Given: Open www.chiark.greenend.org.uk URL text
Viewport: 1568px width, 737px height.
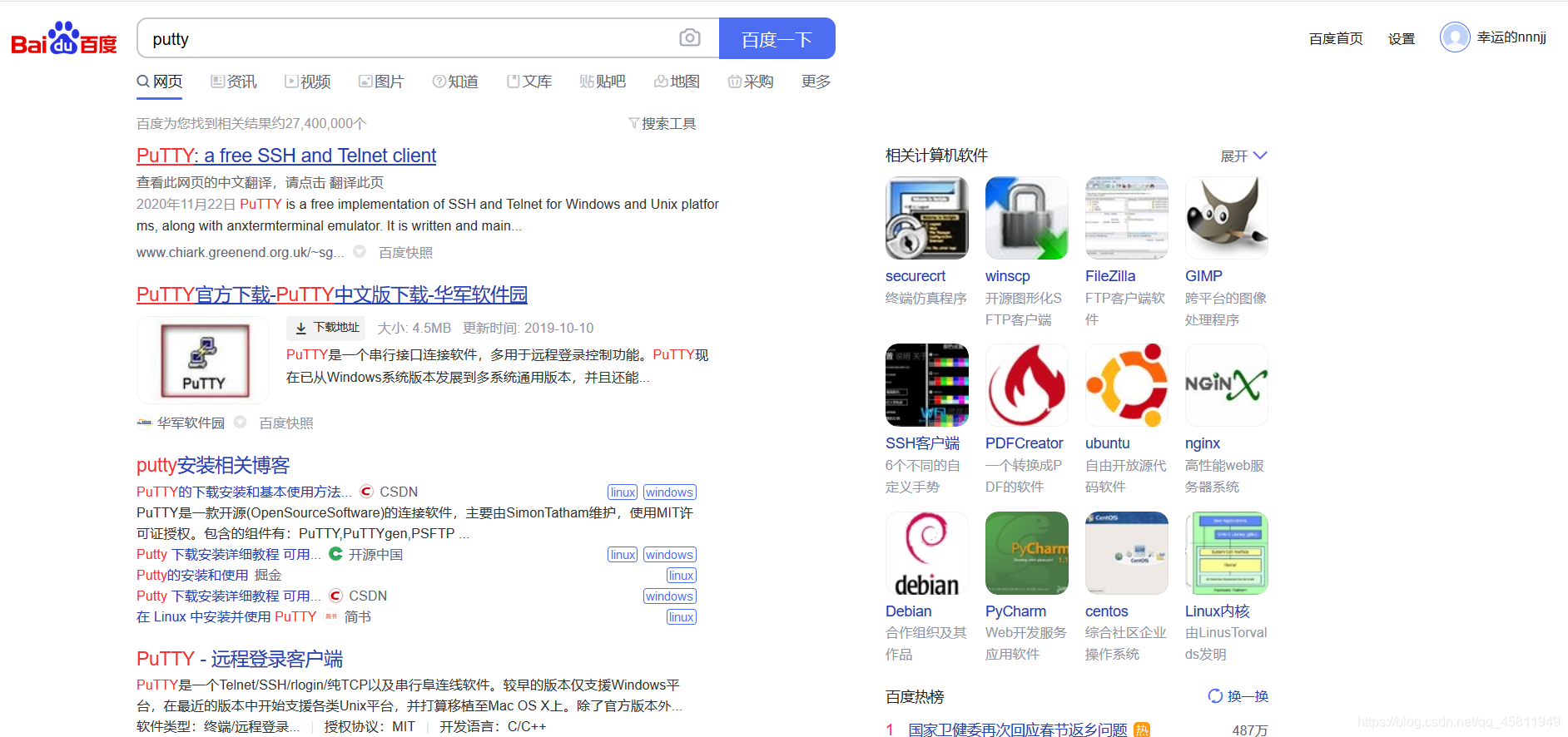Looking at the screenshot, I should point(240,252).
